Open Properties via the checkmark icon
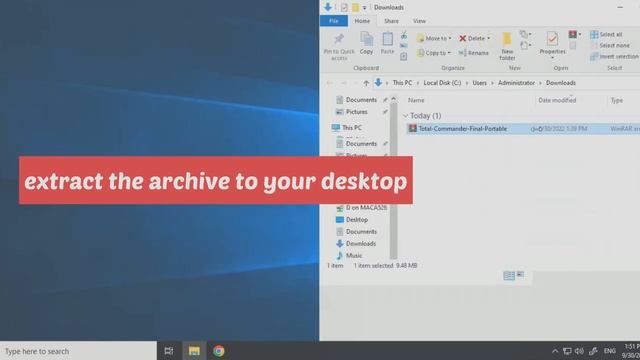This screenshot has width=640, height=360. click(x=552, y=39)
